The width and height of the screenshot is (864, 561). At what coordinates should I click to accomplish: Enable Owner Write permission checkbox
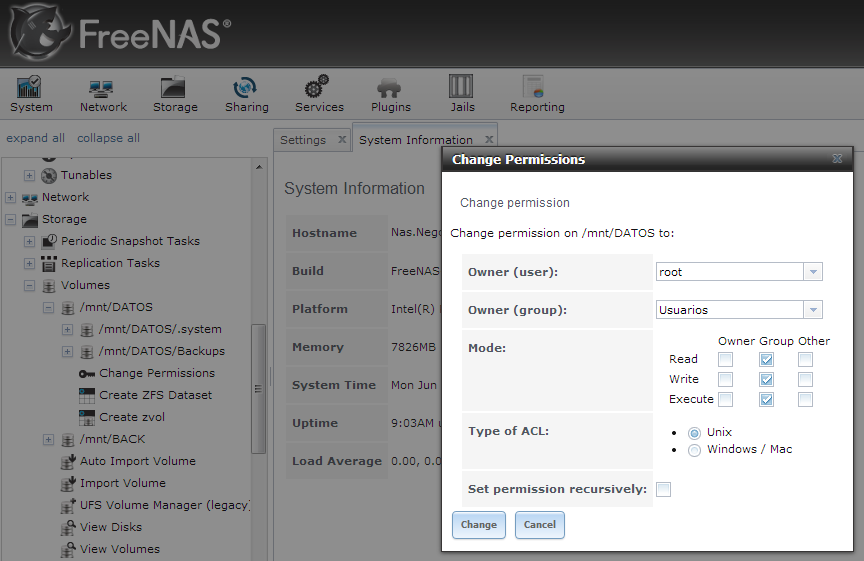pyautogui.click(x=726, y=379)
